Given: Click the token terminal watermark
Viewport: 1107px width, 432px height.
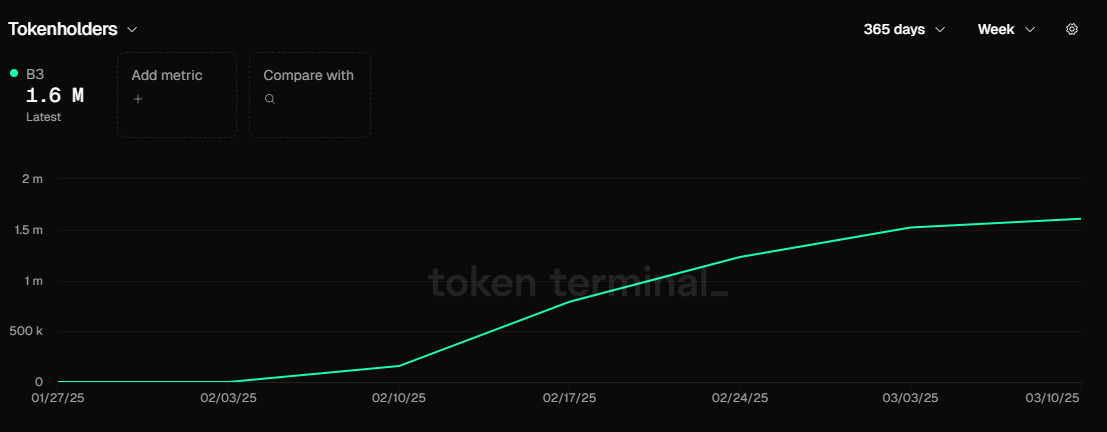Looking at the screenshot, I should (x=578, y=283).
